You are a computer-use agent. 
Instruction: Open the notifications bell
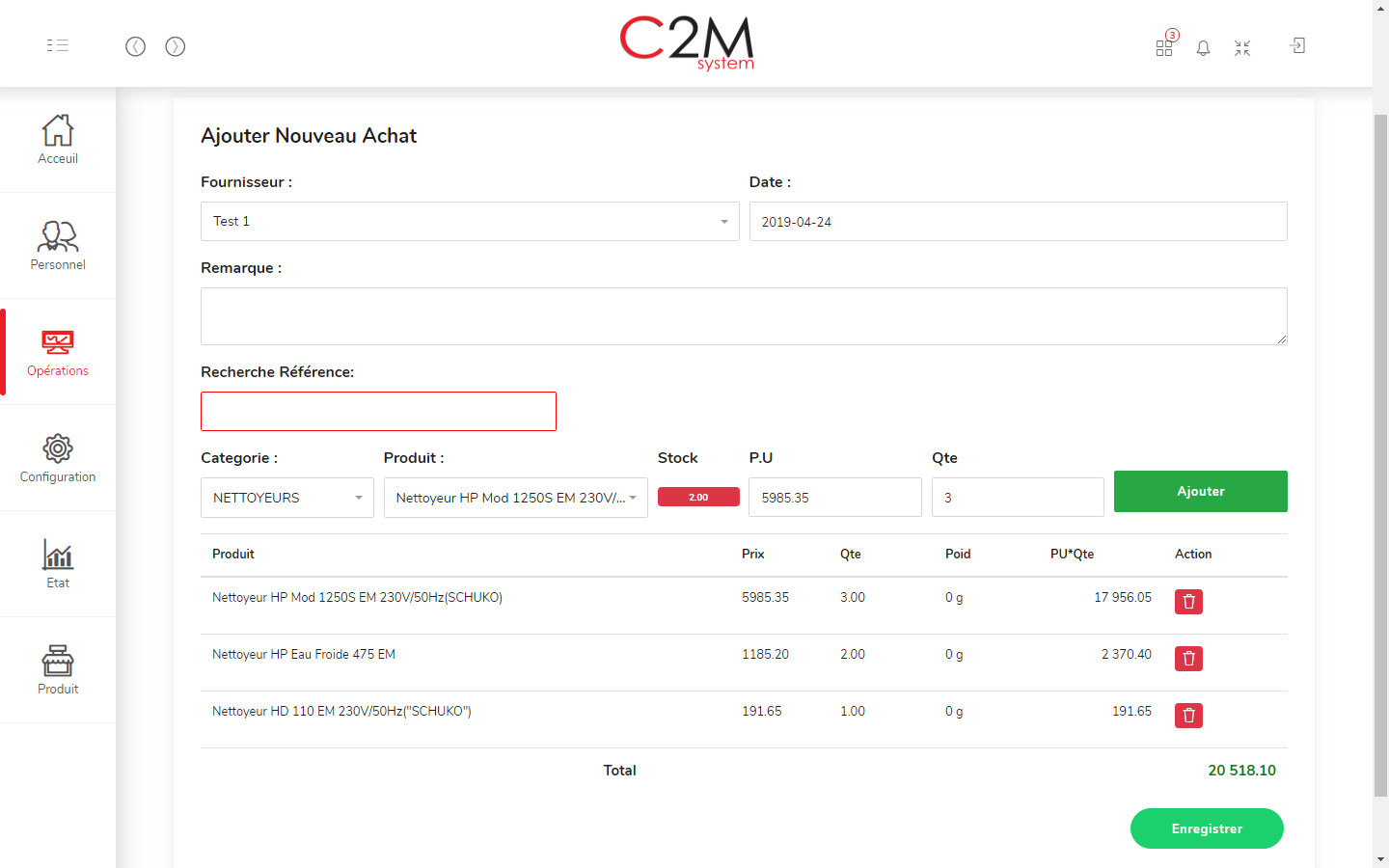[1203, 47]
